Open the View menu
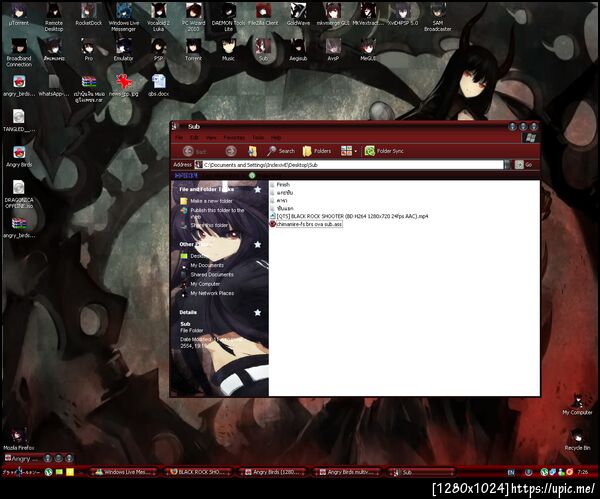Screen dimensions: 600x499 [211, 138]
